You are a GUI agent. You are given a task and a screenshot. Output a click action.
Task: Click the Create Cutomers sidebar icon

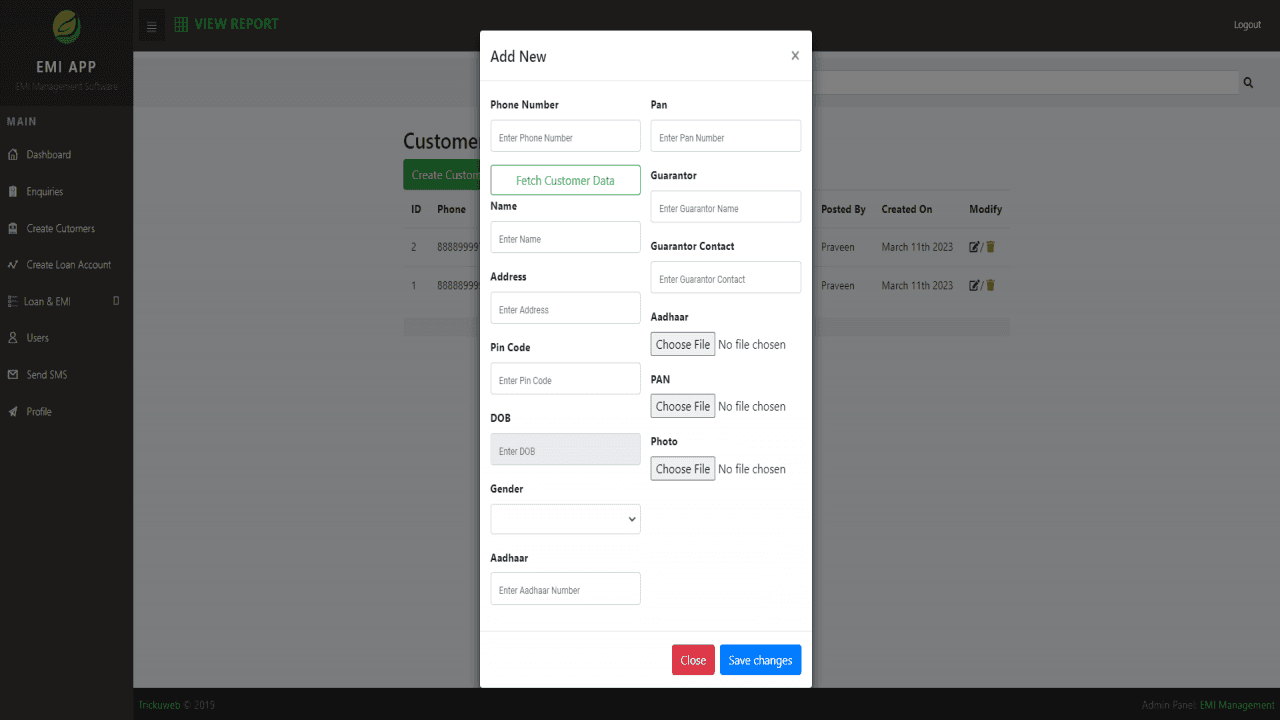point(13,228)
